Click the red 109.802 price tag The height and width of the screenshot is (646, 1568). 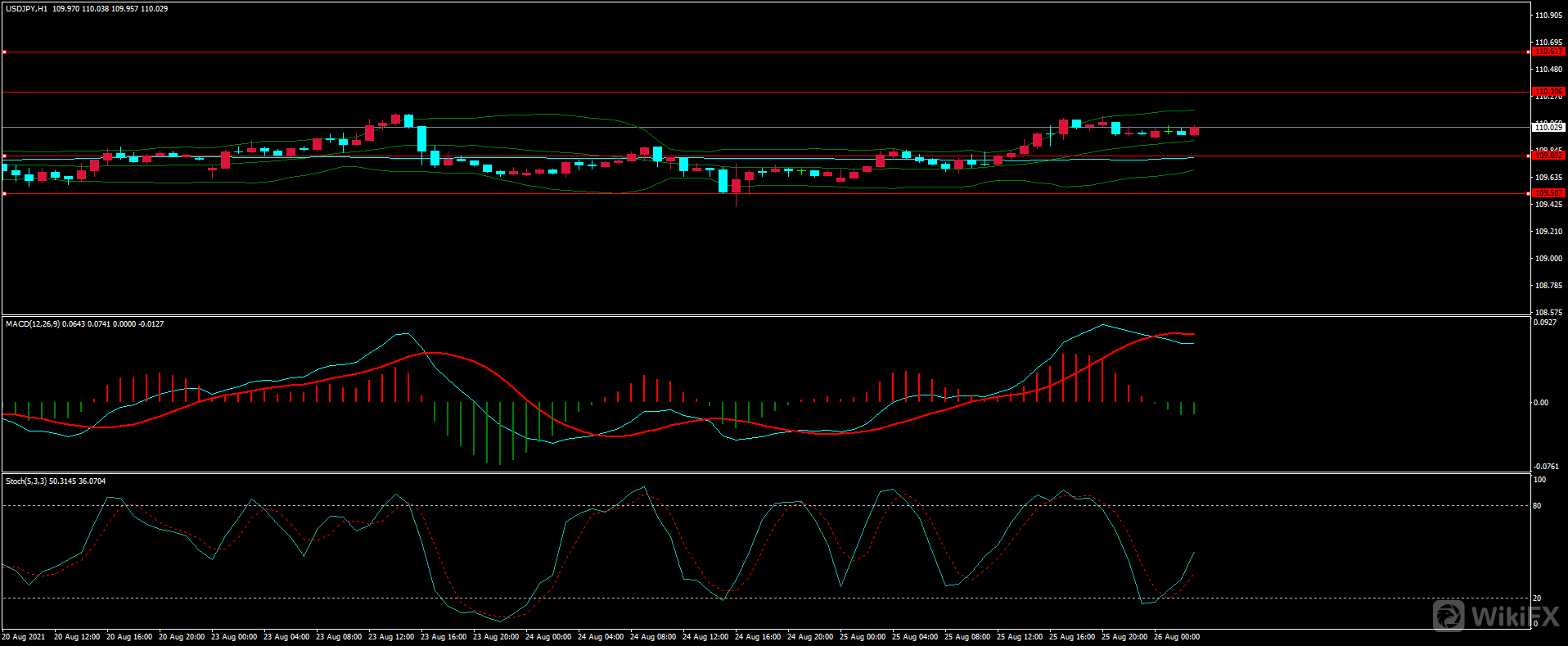pos(1548,156)
